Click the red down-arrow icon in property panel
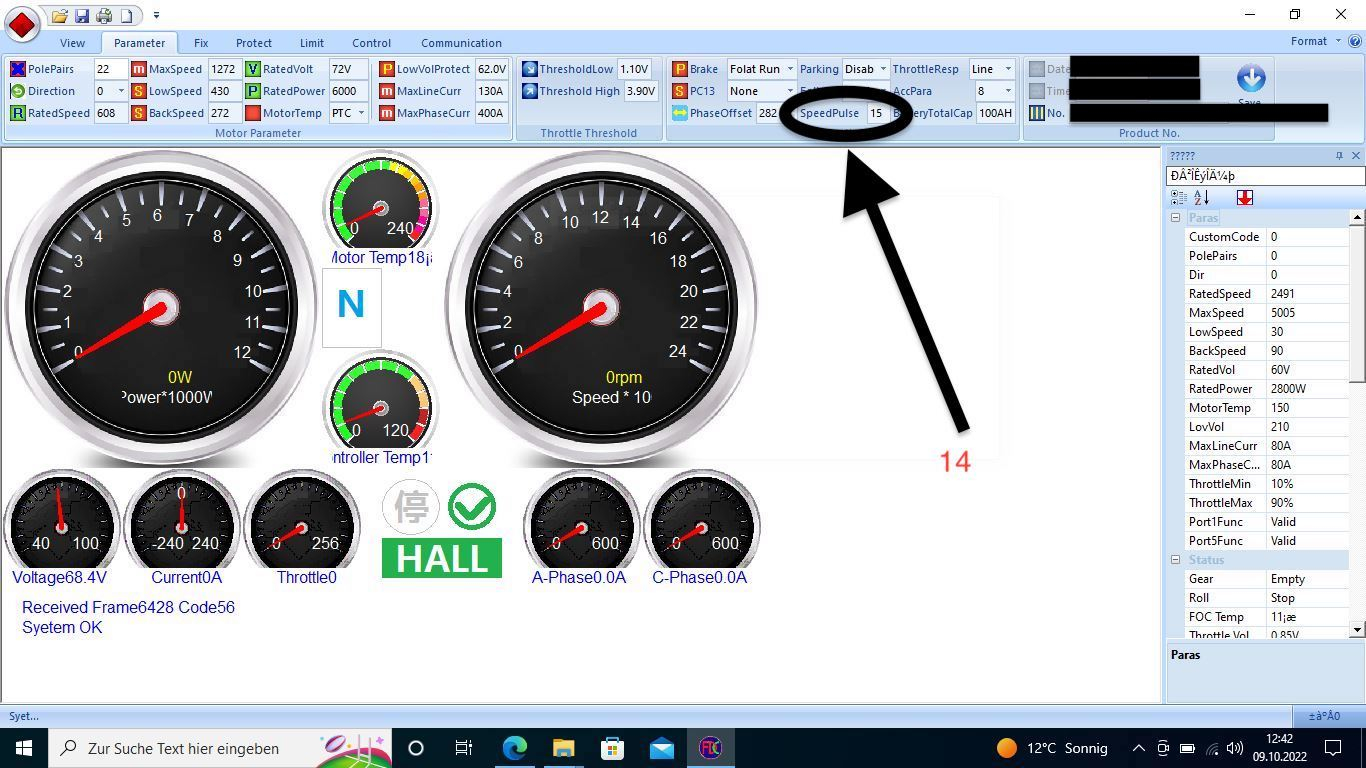Screen dimensions: 1366x768 coord(1244,198)
